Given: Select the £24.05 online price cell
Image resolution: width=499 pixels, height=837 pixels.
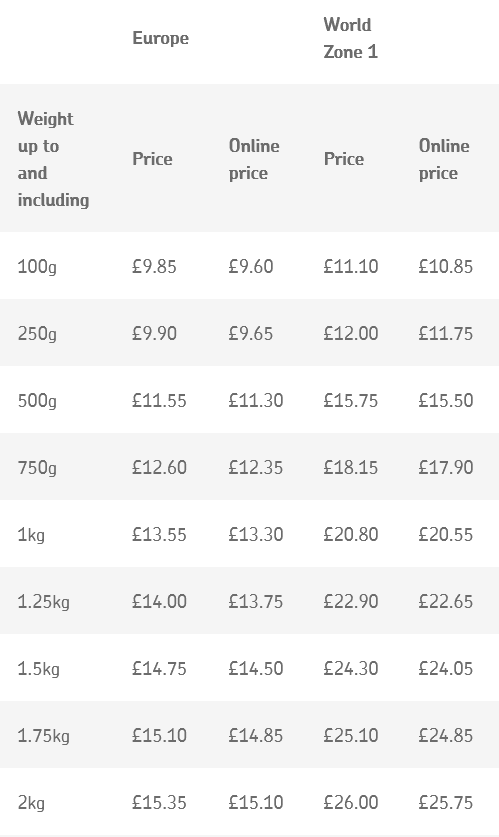Looking at the screenshot, I should [446, 669].
